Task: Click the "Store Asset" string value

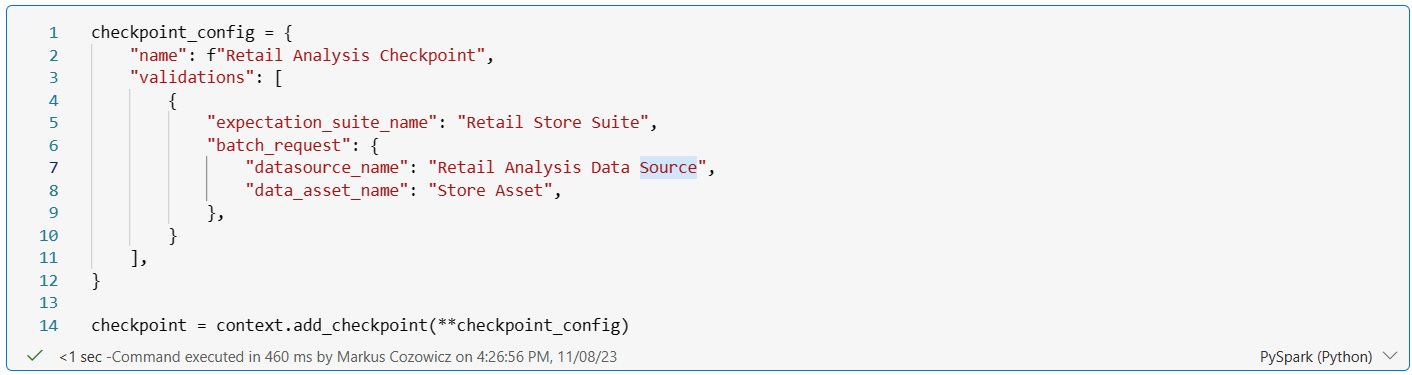Action: pos(490,190)
